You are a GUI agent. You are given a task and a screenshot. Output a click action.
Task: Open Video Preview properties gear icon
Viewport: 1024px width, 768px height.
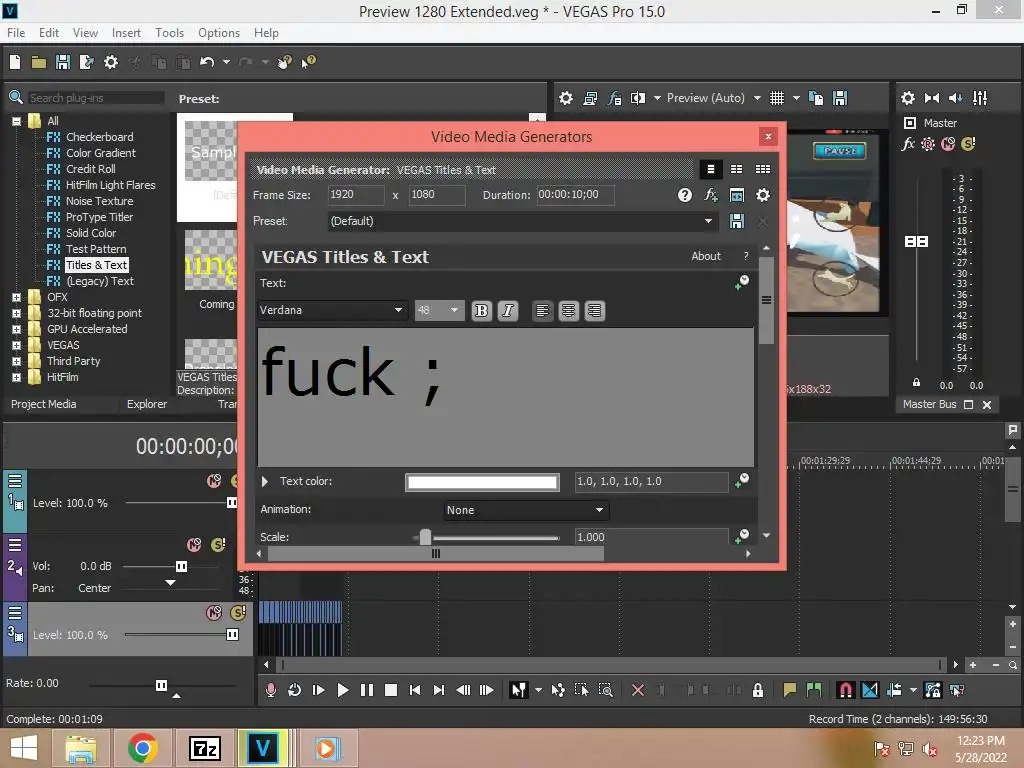(566, 98)
